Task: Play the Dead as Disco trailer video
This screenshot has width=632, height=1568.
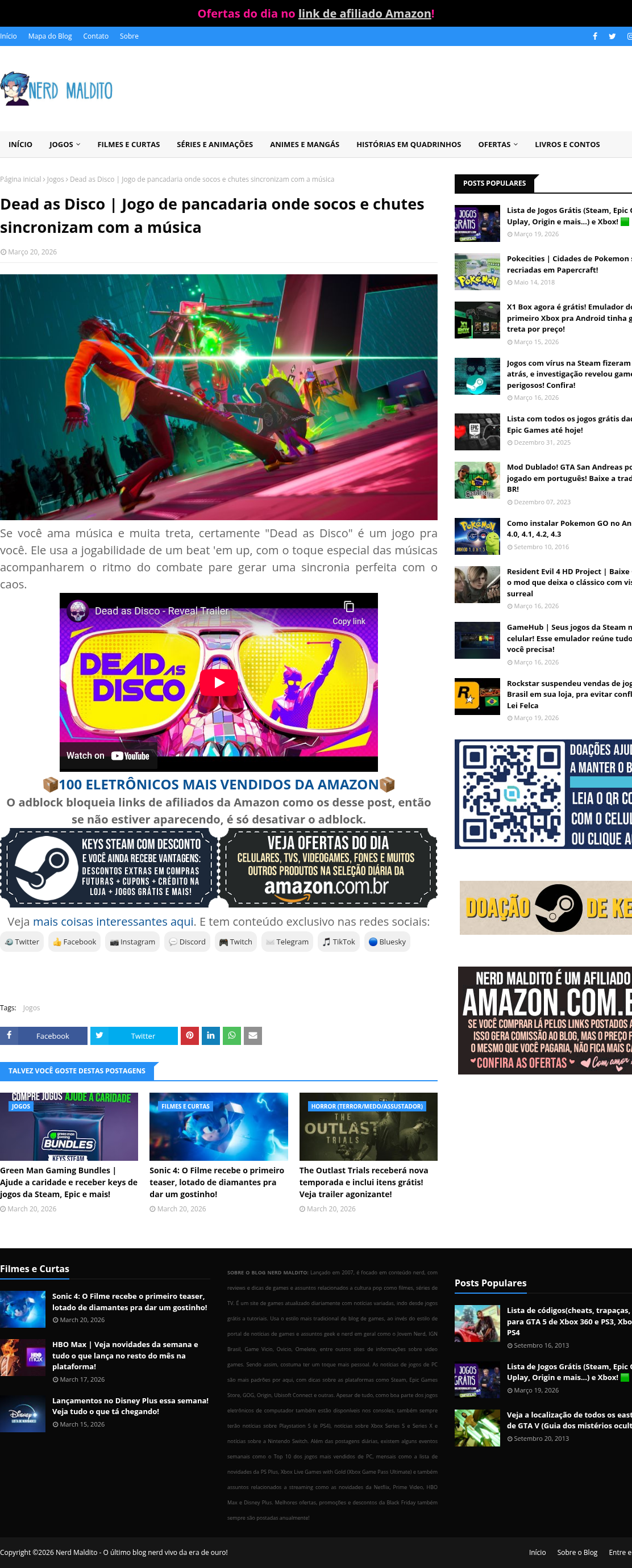Action: pos(219,683)
